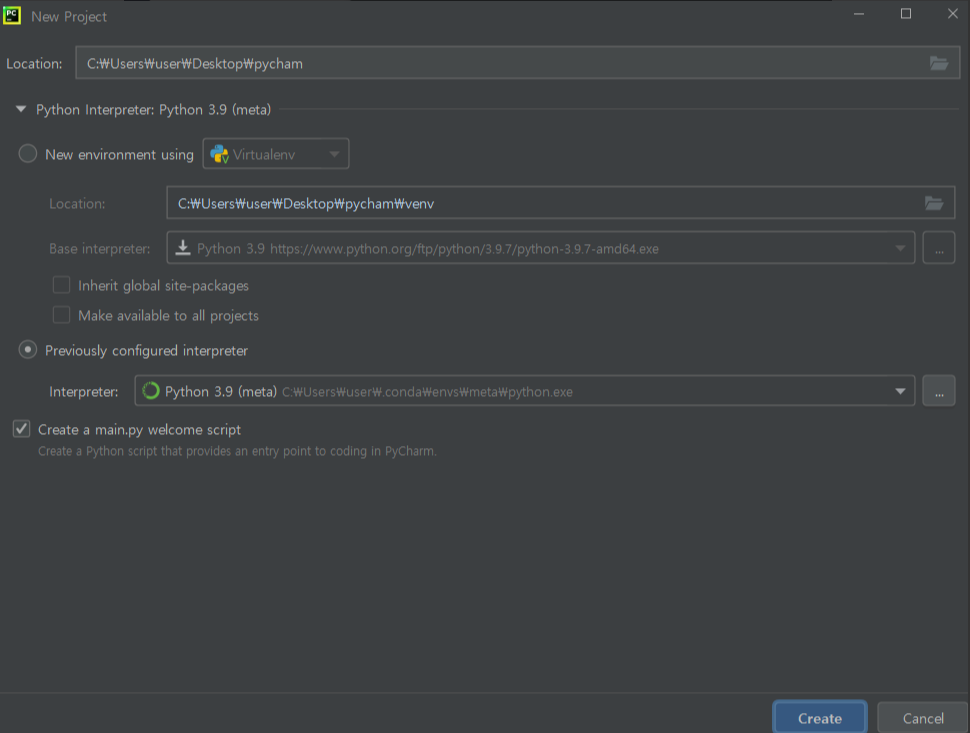Uncheck Create a main.py welcome script
Screen dimensions: 970x733
22,429
